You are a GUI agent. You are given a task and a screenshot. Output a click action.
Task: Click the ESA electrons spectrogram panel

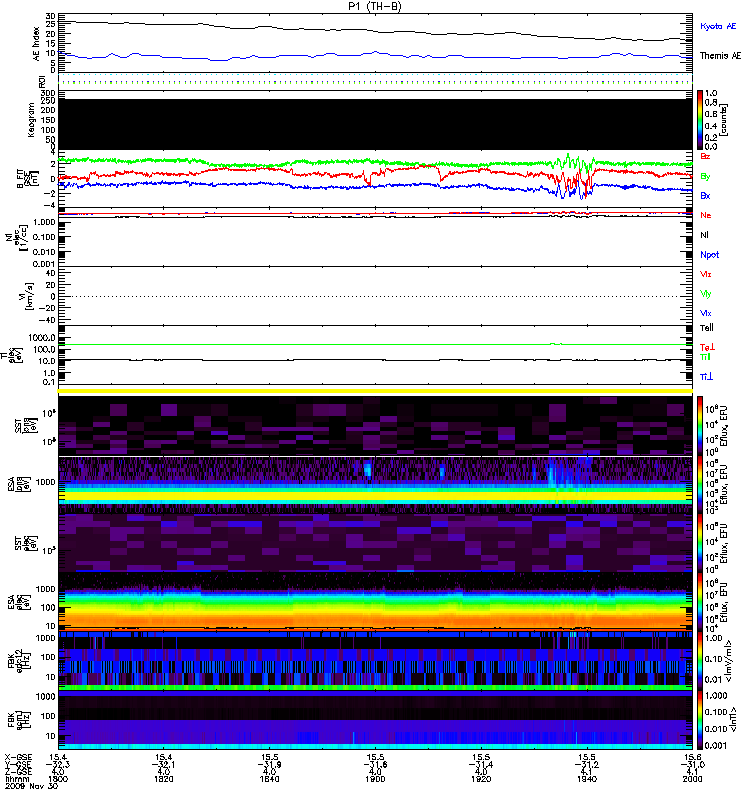(x=375, y=602)
